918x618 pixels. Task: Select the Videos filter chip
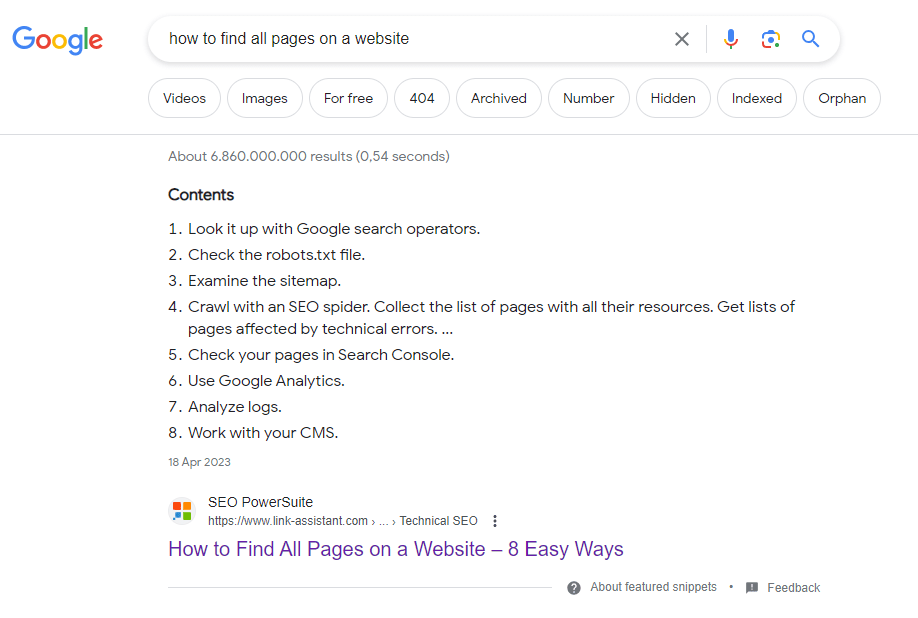point(184,98)
